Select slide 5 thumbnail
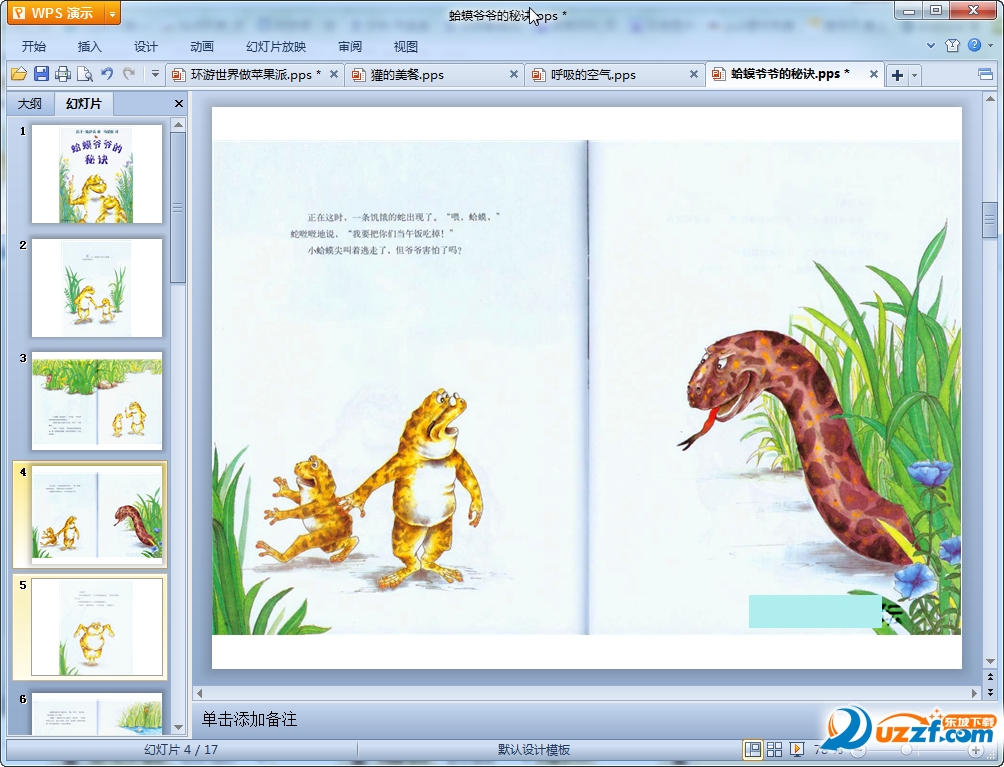 [97, 627]
